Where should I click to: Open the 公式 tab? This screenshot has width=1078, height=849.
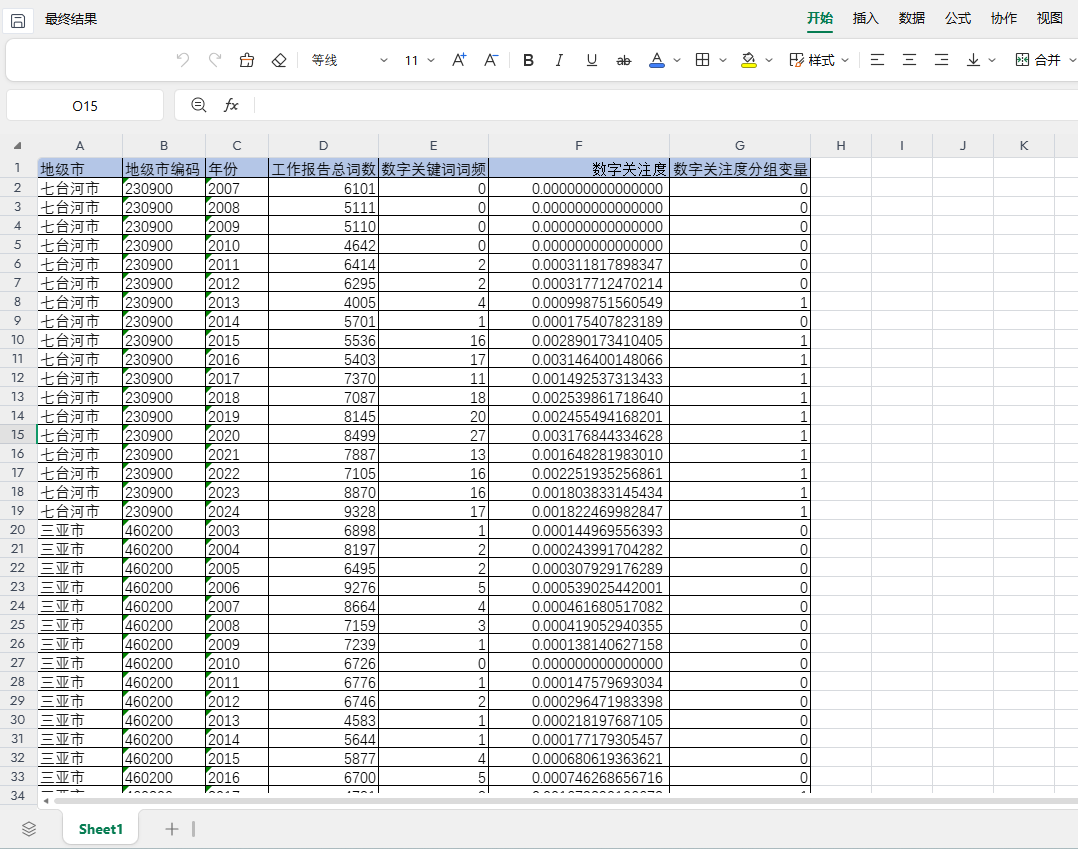click(958, 19)
